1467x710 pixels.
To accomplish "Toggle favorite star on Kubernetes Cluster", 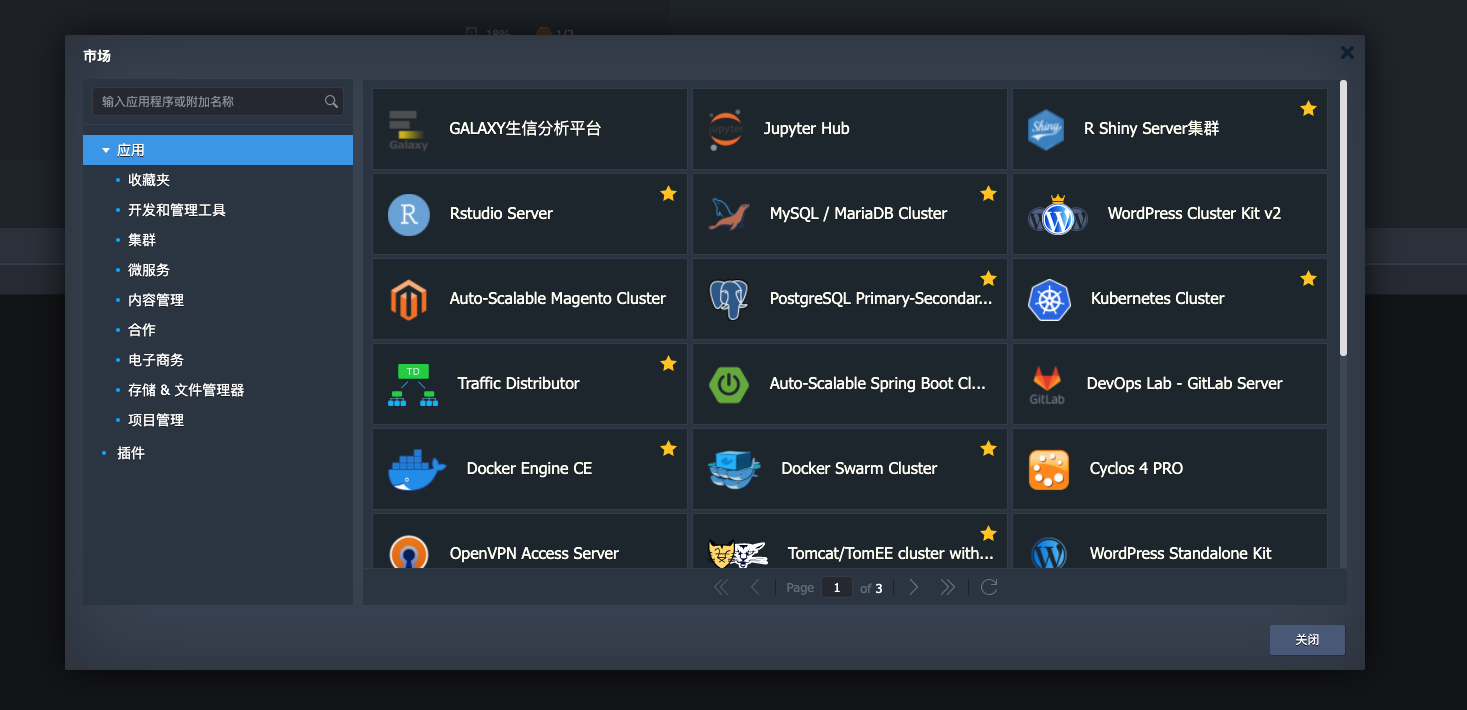I will [x=1308, y=278].
